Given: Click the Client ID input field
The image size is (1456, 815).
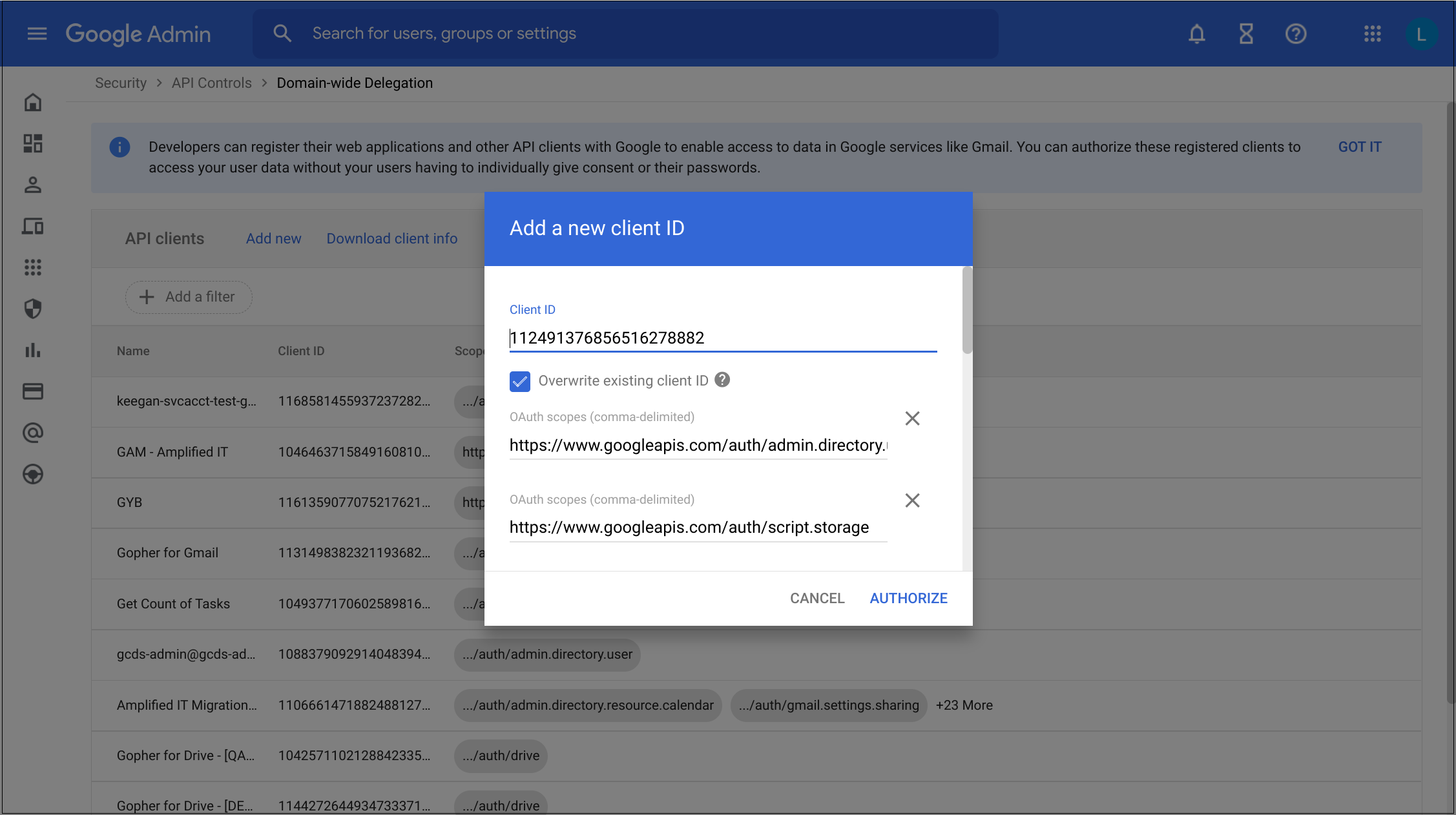Looking at the screenshot, I should 723,338.
